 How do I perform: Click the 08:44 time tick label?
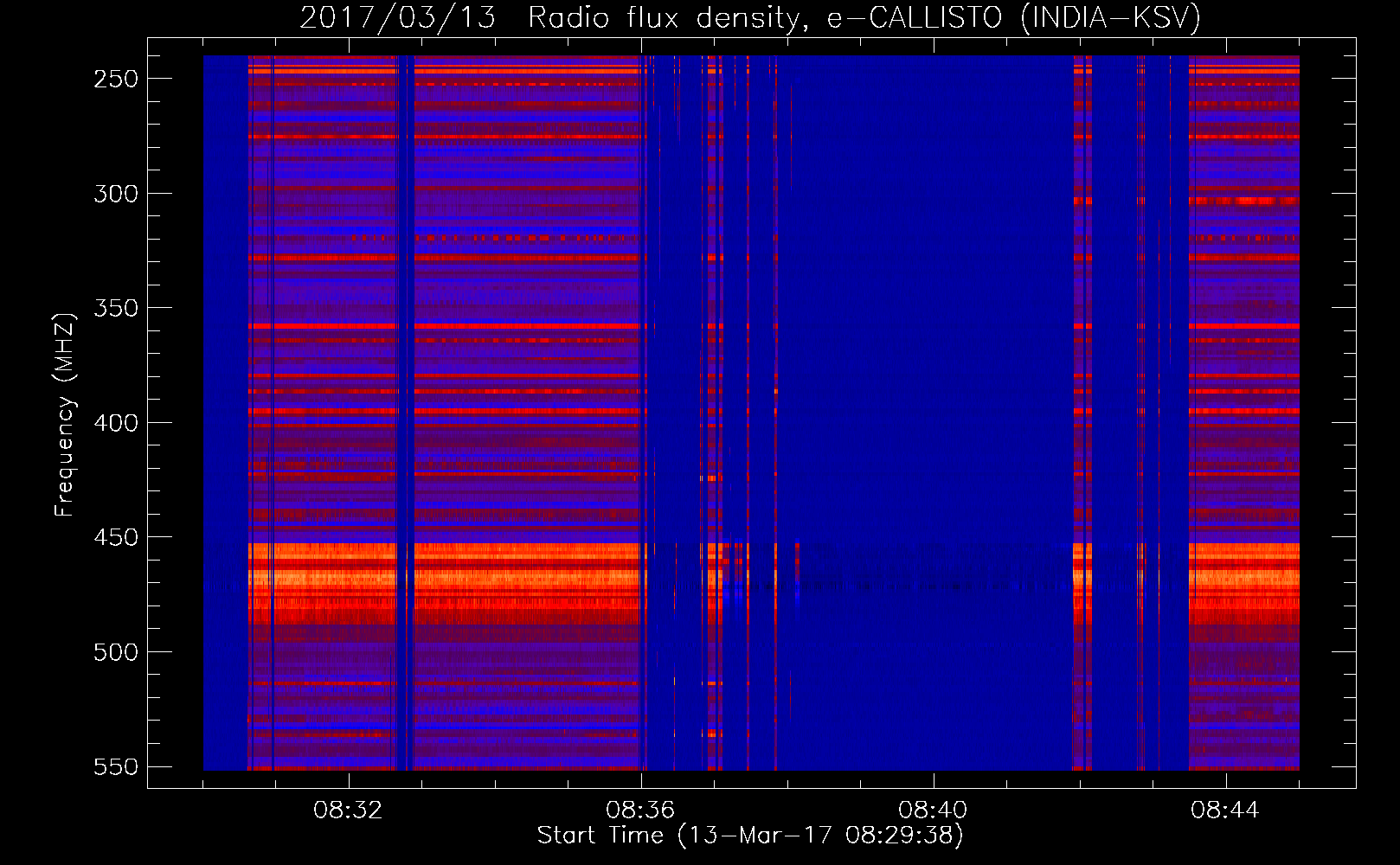tap(1225, 811)
